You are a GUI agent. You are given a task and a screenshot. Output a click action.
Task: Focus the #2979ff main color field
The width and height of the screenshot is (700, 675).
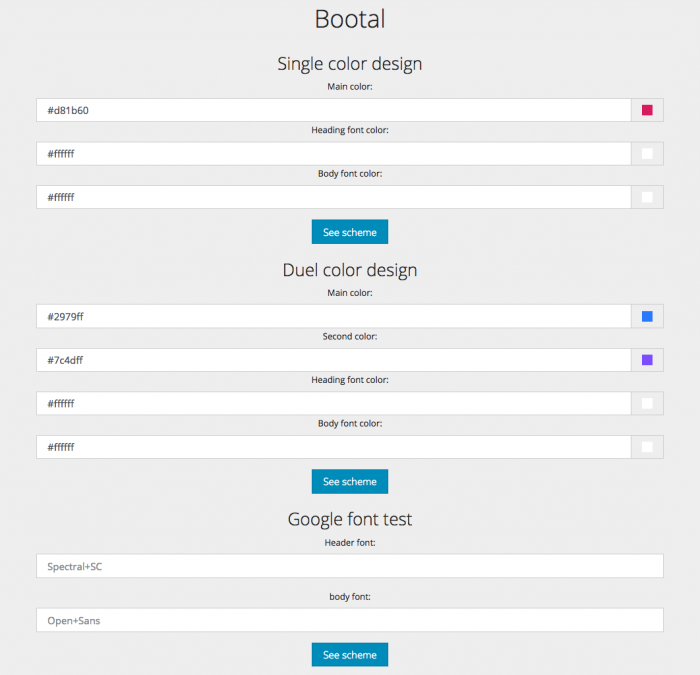tap(333, 317)
